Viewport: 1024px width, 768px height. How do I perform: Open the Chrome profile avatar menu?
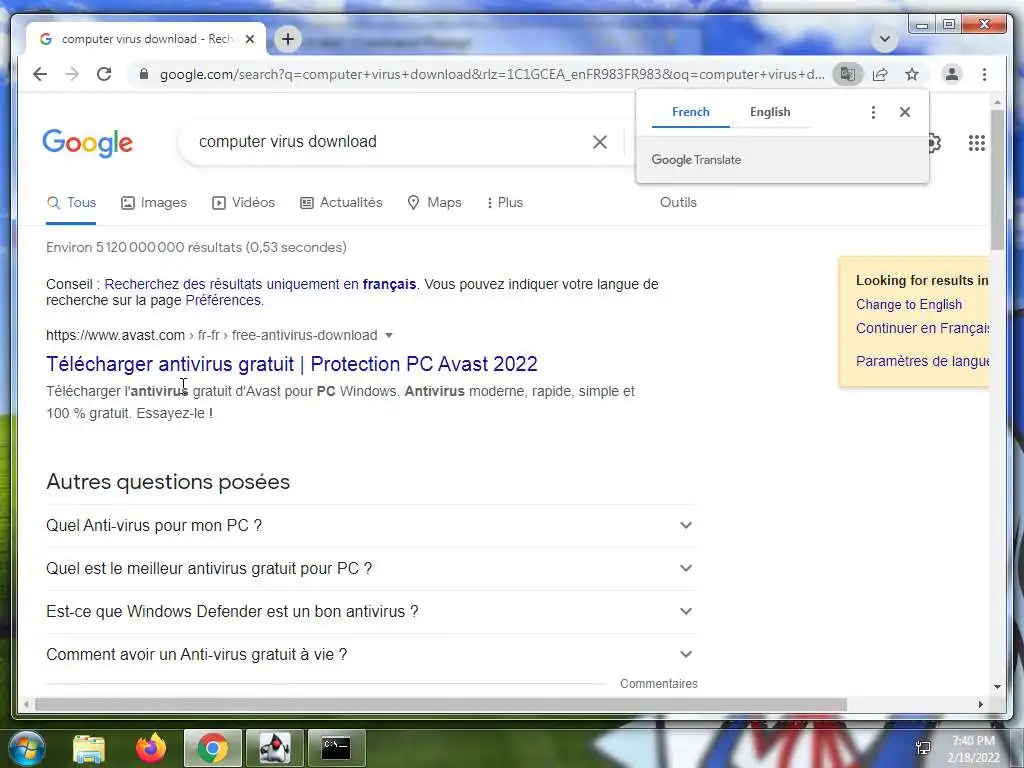[952, 74]
